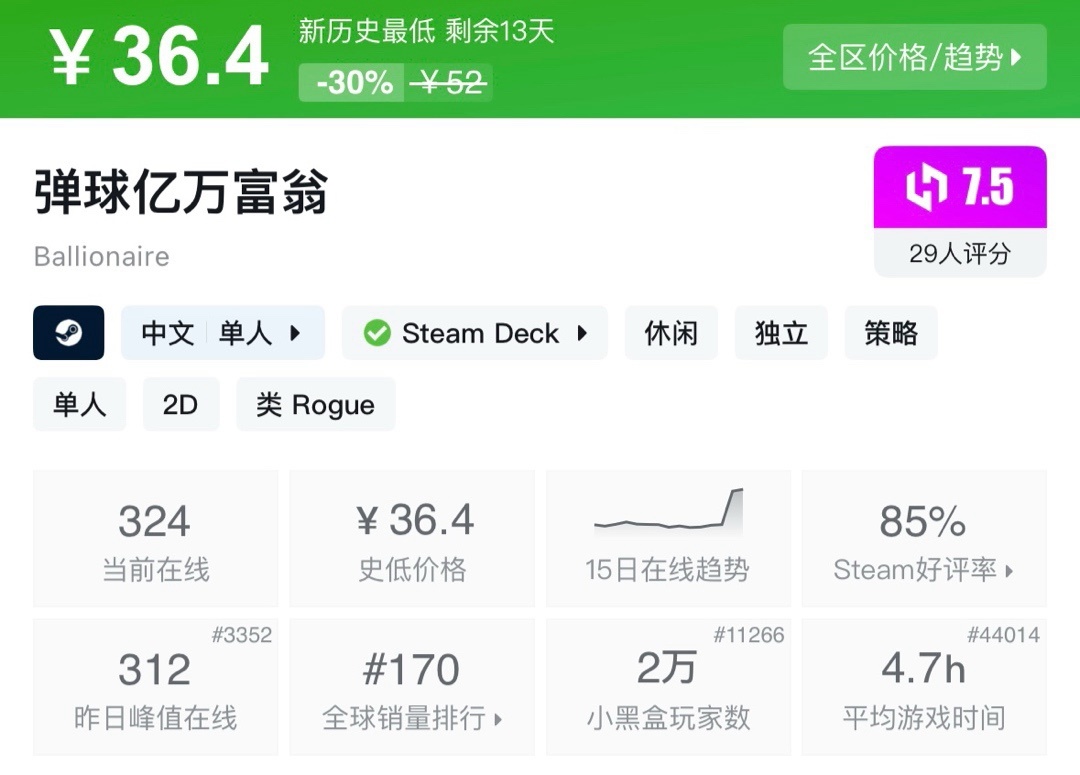Viewport: 1080px width, 775px height.
Task: Click the Steam platform icon
Action: [68, 333]
